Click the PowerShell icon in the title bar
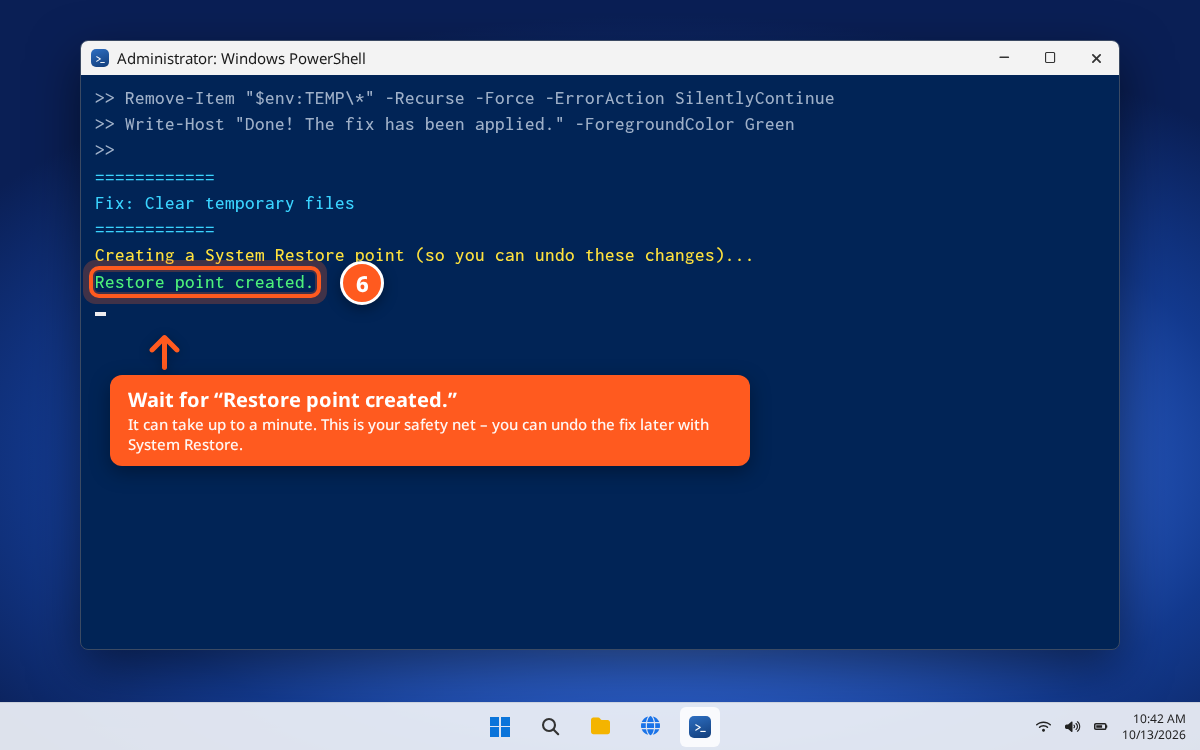This screenshot has height=750, width=1200. [x=100, y=58]
